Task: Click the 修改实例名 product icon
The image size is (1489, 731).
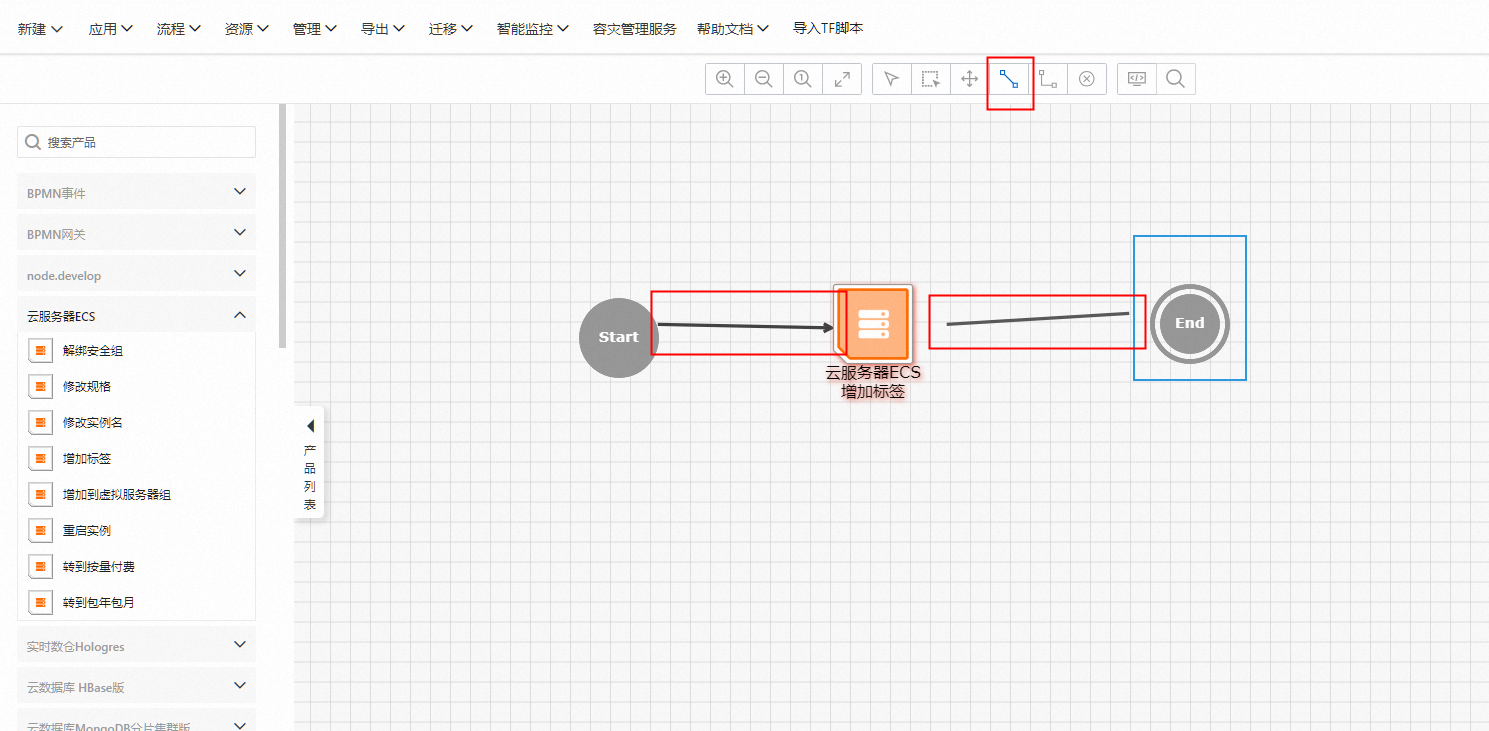Action: pos(40,423)
